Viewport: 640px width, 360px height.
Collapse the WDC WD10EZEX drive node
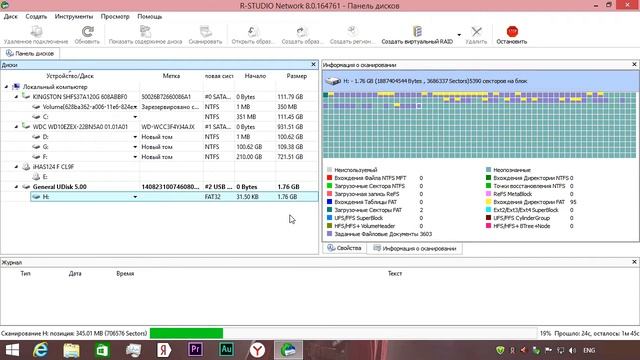click(x=16, y=127)
